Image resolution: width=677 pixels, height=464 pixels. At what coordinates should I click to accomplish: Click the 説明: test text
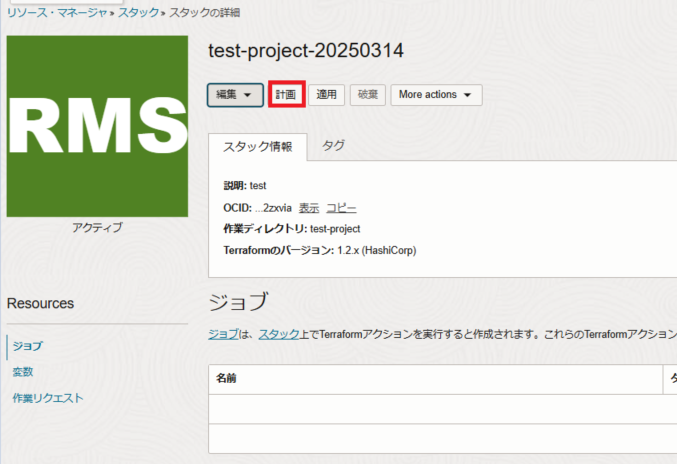click(245, 186)
